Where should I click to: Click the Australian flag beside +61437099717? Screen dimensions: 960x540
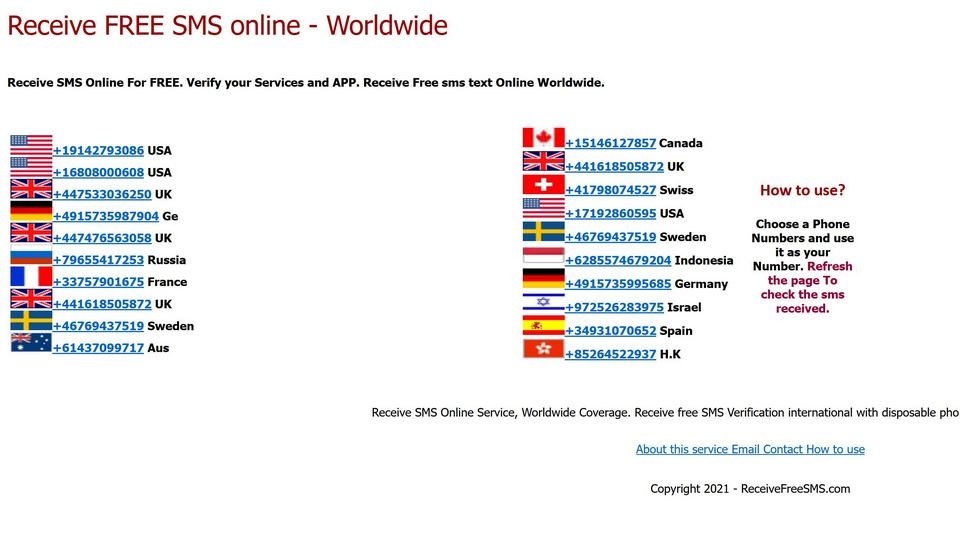click(x=31, y=343)
